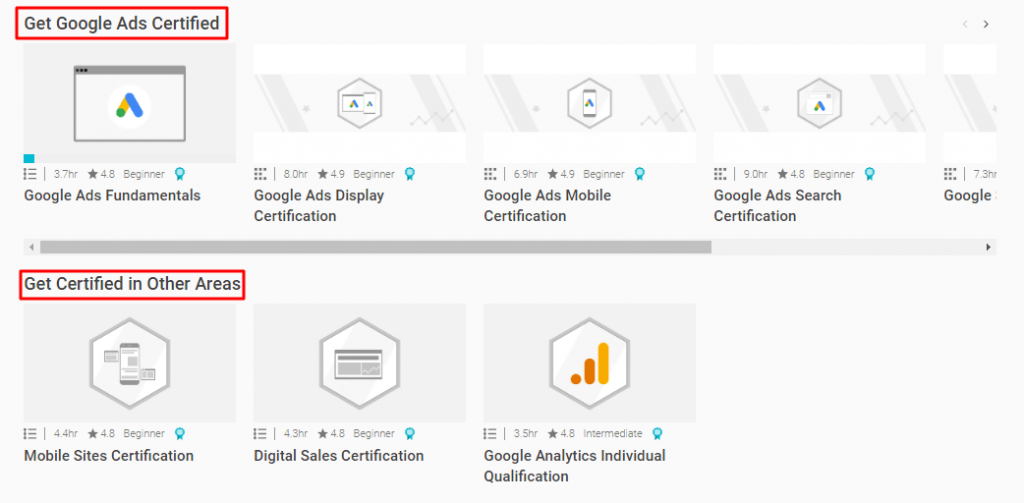This screenshot has width=1024, height=503.
Task: Click certificate badge for Google Ads Search Certification
Action: point(869,174)
